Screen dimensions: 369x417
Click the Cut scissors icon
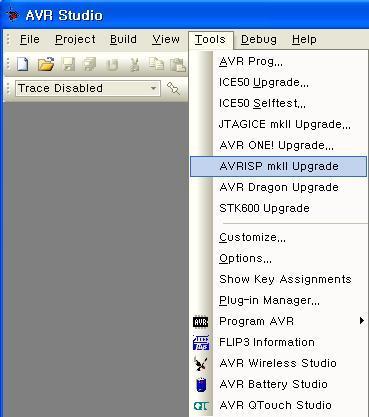[134, 64]
